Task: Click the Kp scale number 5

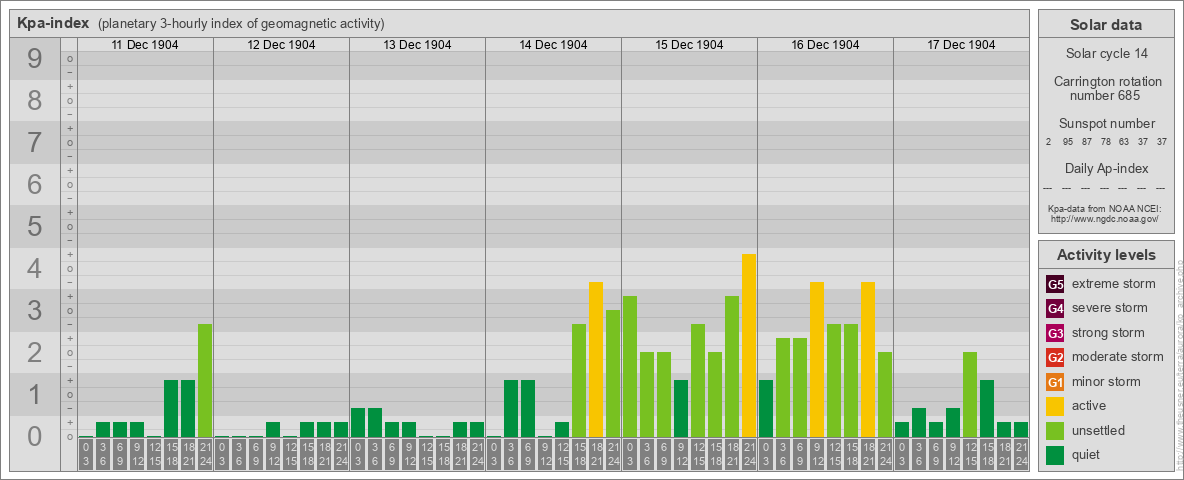Action: (35, 226)
